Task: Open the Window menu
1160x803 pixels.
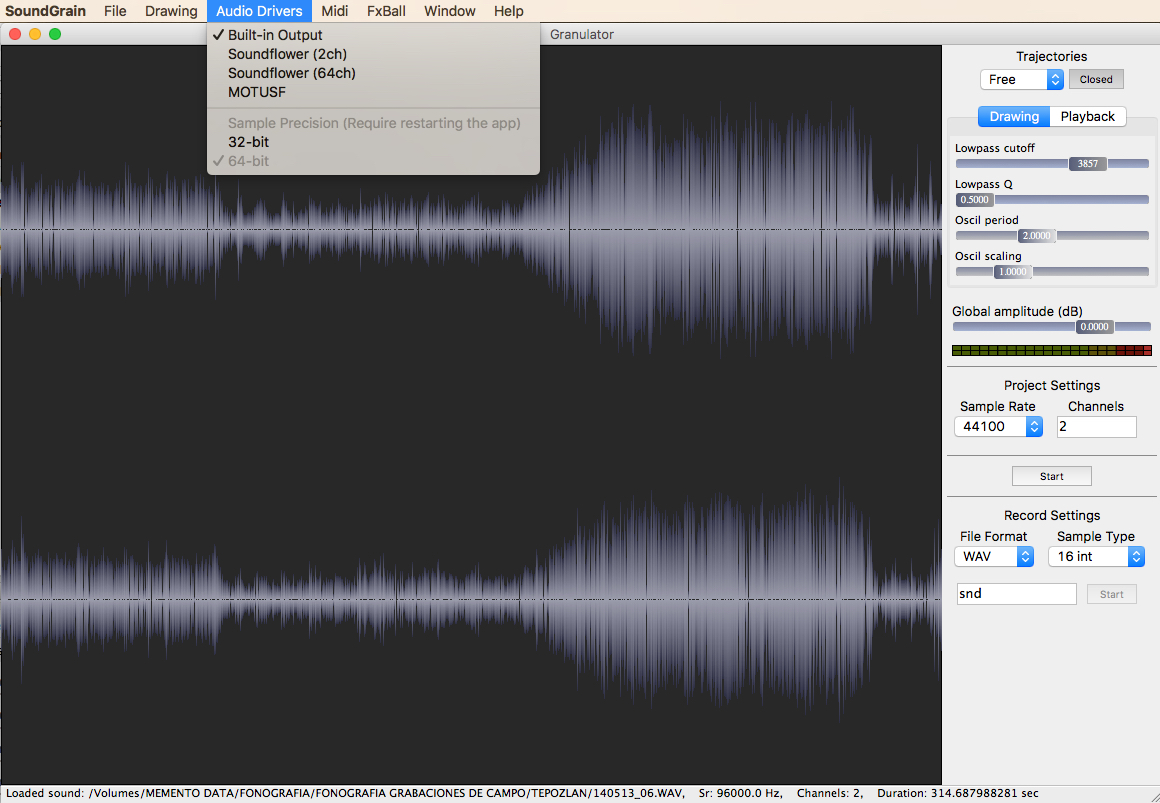Action: 449,11
